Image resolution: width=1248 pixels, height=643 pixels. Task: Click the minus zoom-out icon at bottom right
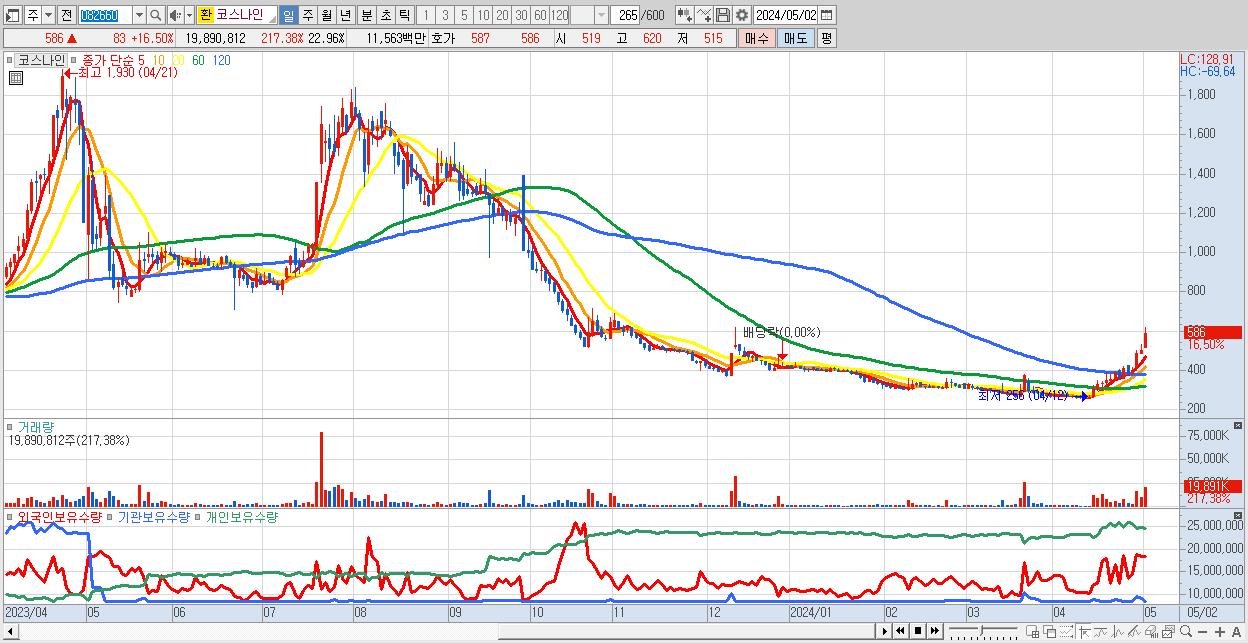(x=1203, y=632)
